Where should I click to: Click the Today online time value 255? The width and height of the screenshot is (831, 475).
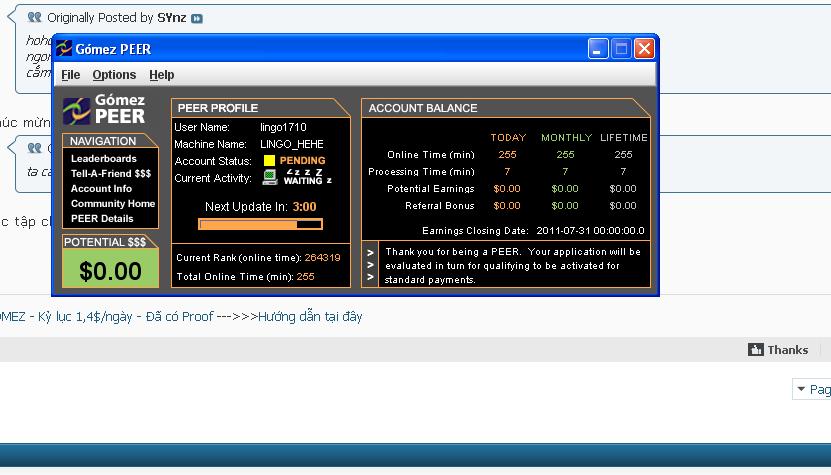pyautogui.click(x=507, y=155)
